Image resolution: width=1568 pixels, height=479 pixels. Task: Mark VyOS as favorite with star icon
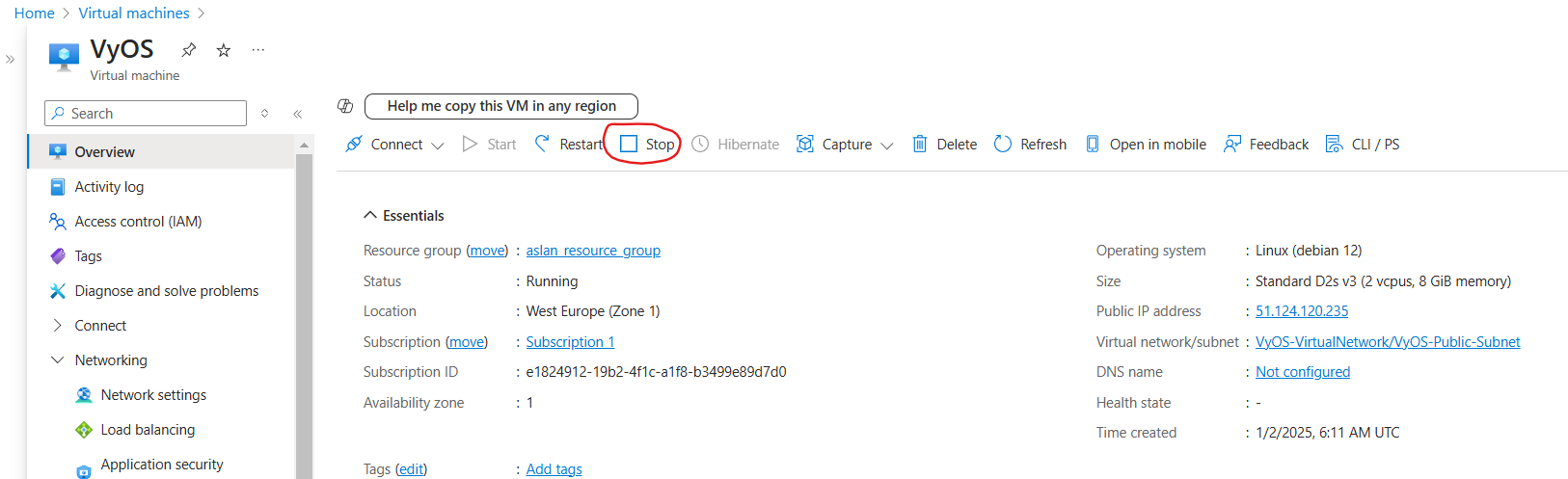click(x=224, y=50)
